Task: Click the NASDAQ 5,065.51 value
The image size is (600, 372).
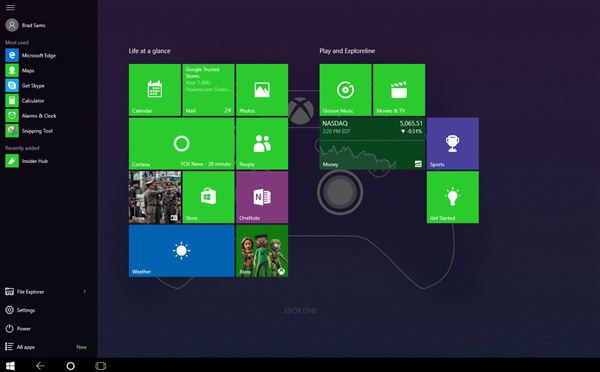Action: pos(411,123)
